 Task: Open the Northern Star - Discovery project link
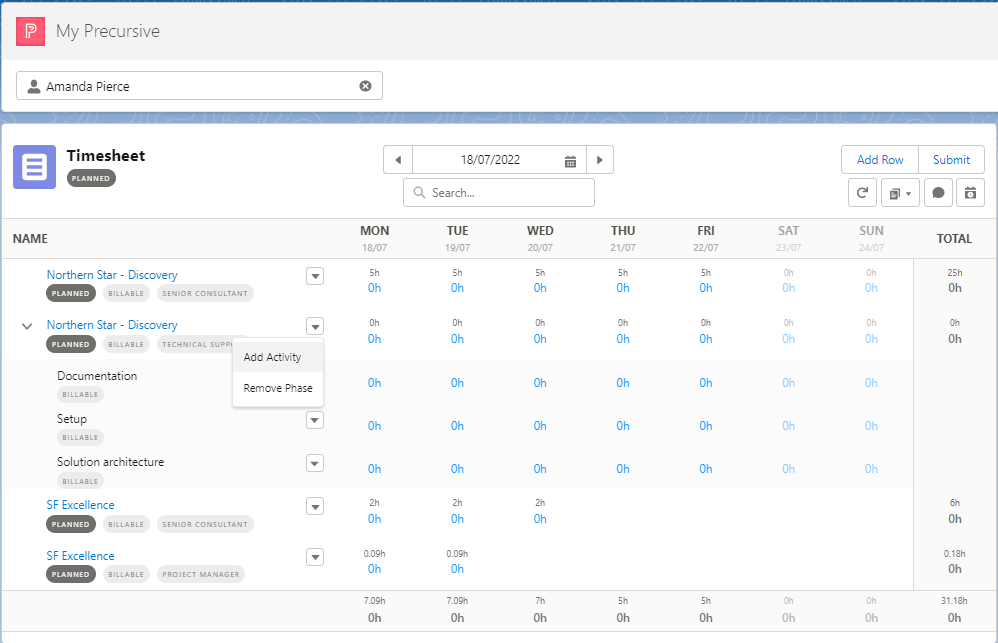coord(112,274)
